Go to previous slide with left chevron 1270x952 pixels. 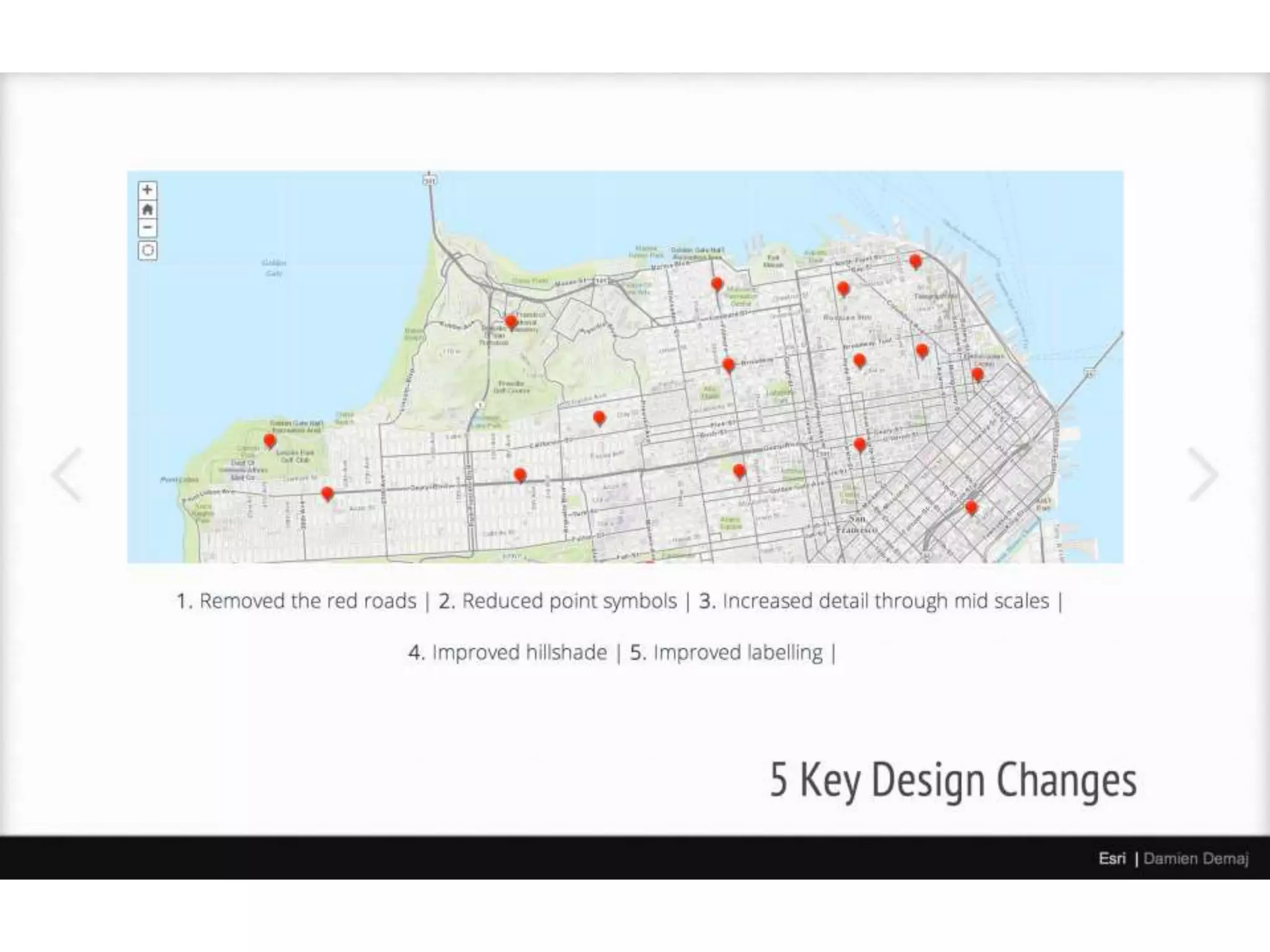67,474
